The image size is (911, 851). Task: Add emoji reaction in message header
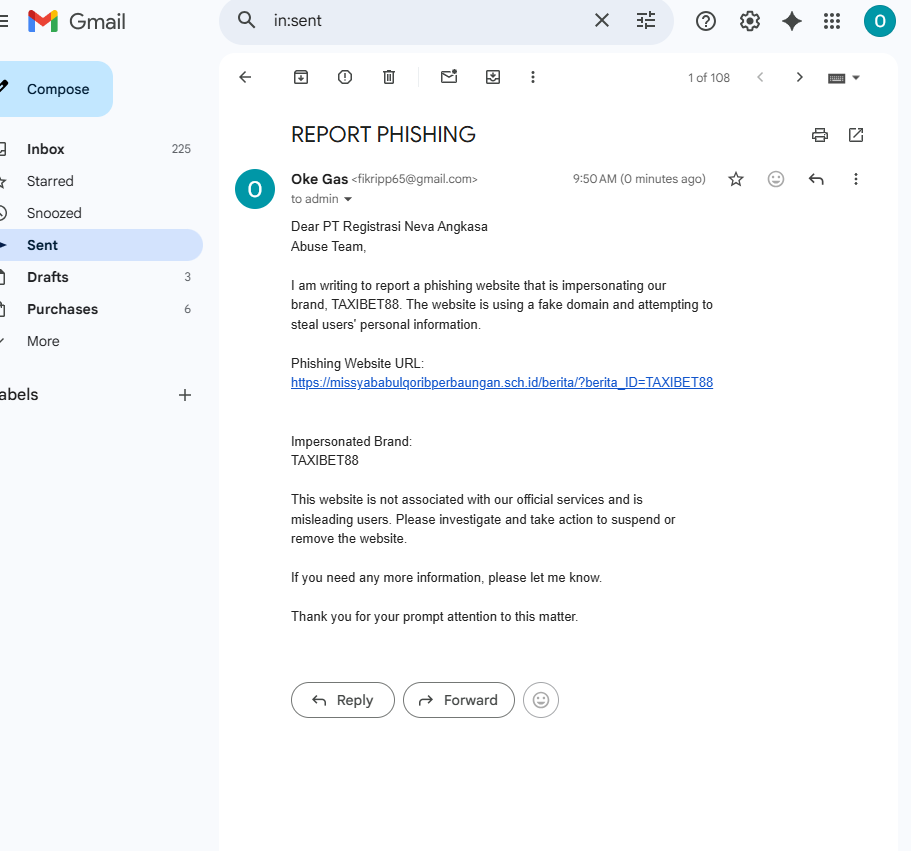[x=776, y=179]
